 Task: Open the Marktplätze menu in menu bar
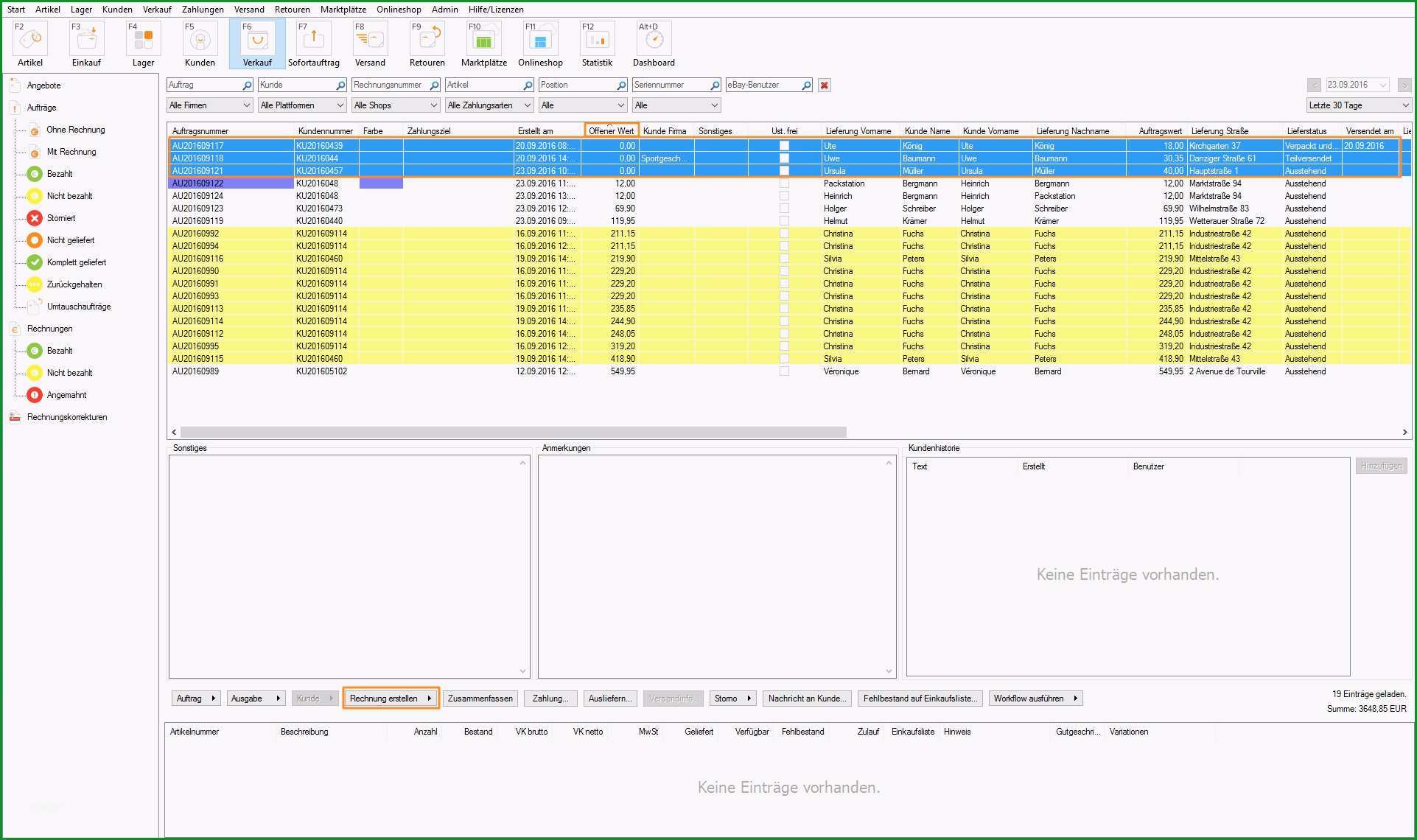click(343, 10)
